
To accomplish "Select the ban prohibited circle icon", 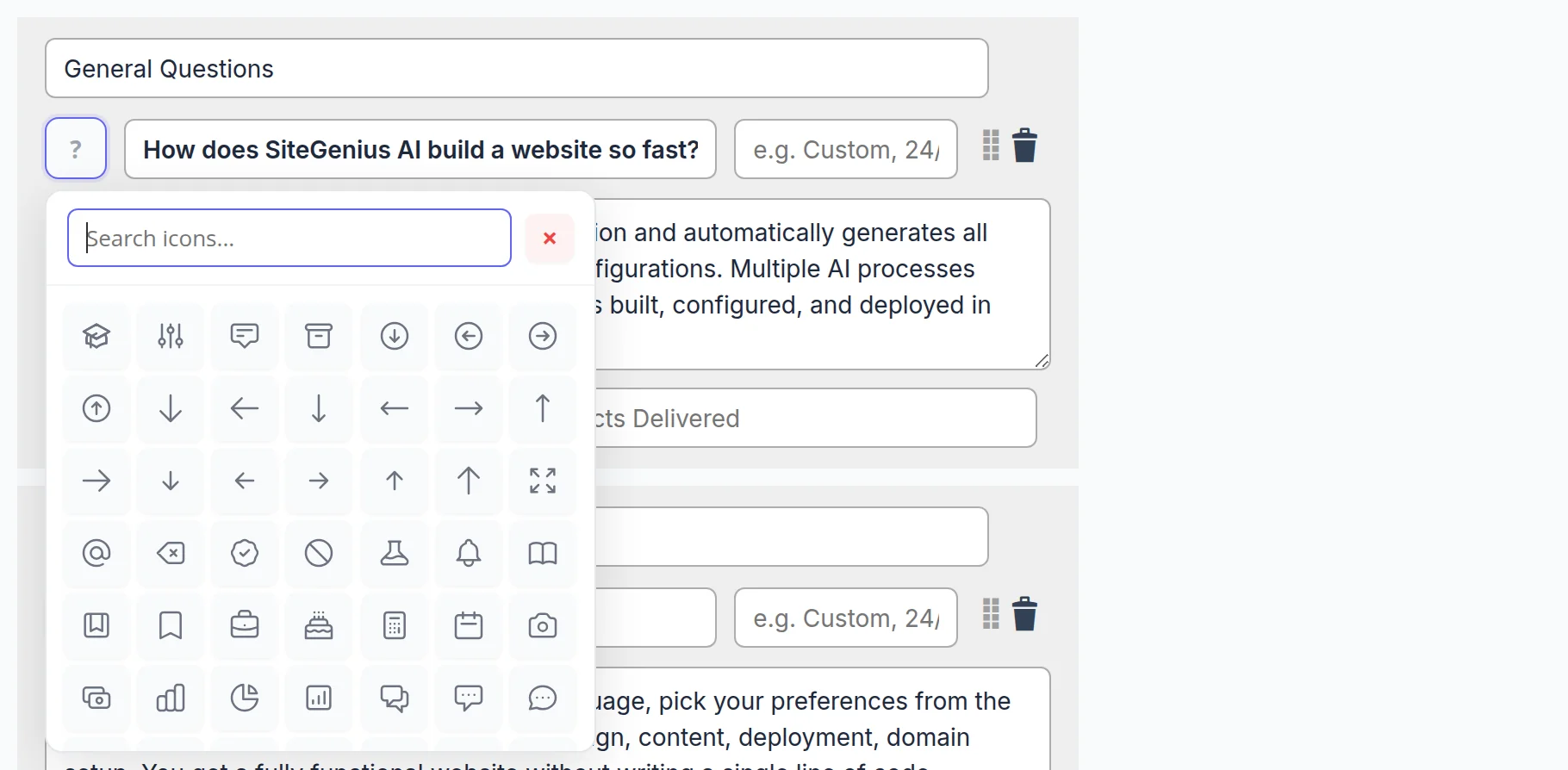I will tap(319, 553).
